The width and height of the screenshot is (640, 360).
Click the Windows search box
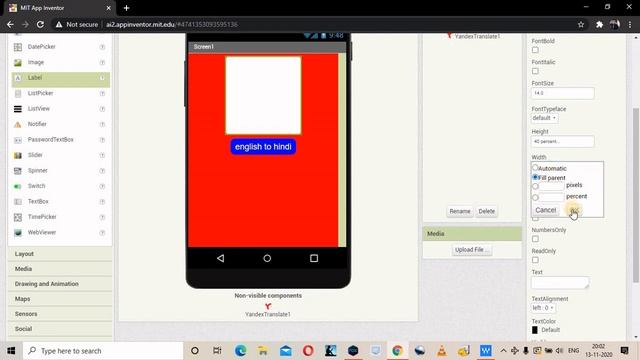tap(102, 351)
